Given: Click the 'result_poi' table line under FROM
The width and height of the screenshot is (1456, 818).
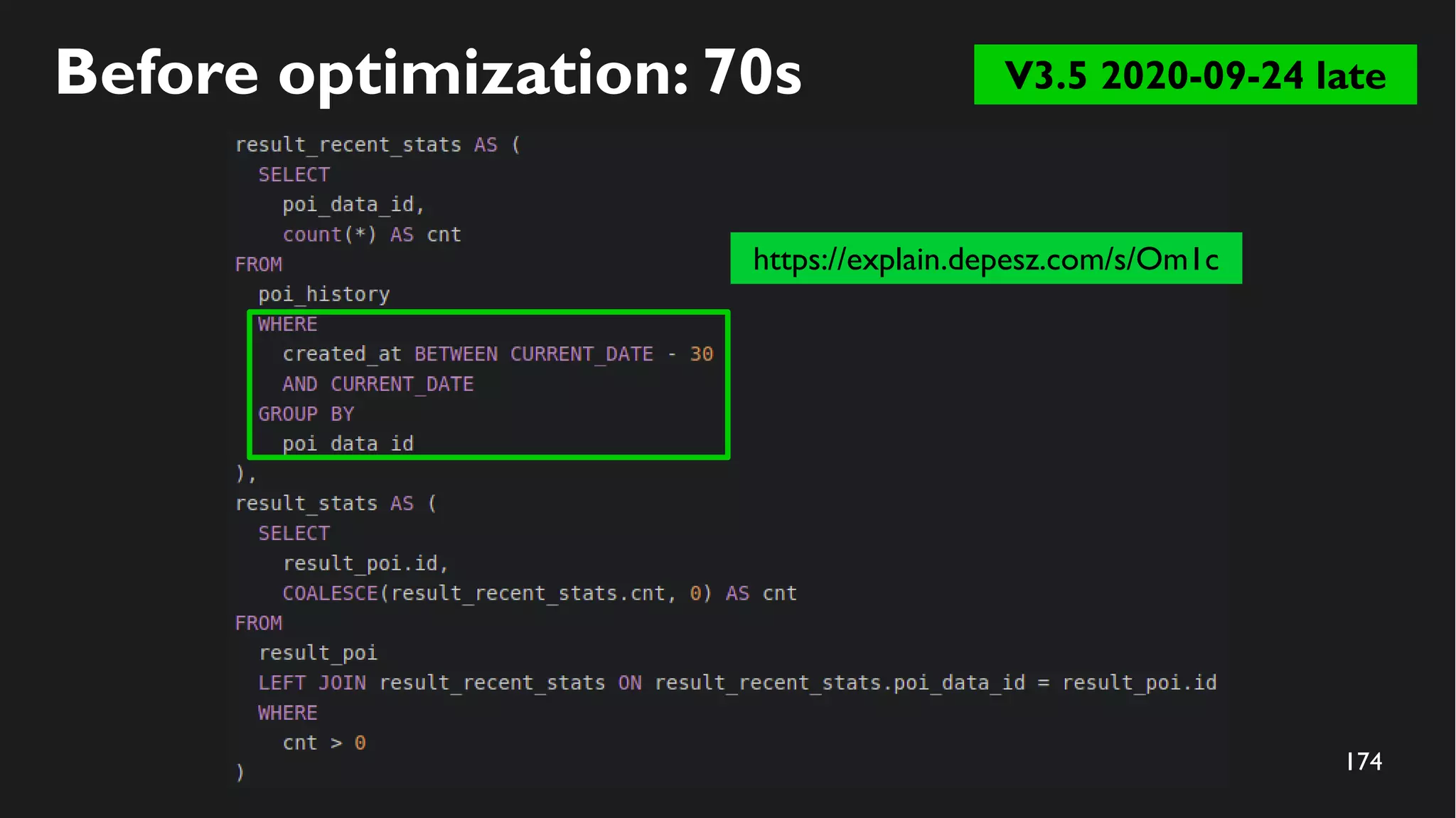Looking at the screenshot, I should click(x=318, y=653).
